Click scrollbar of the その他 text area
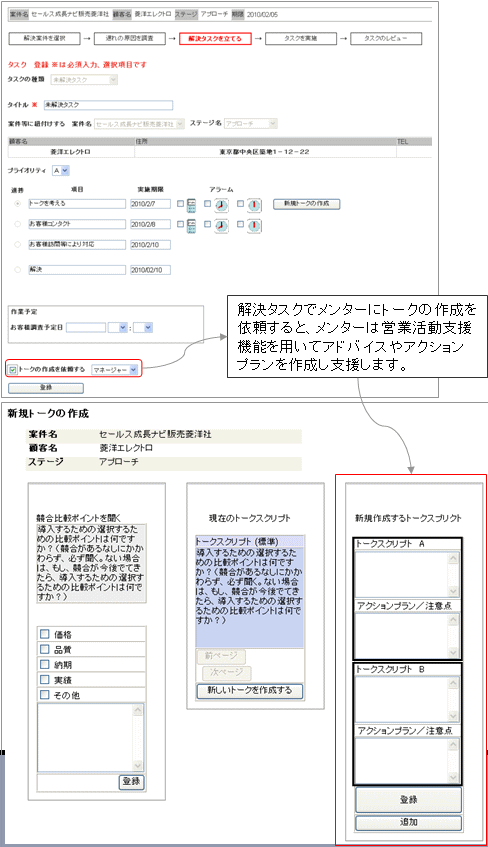This screenshot has width=488, height=847. pyautogui.click(x=138, y=737)
